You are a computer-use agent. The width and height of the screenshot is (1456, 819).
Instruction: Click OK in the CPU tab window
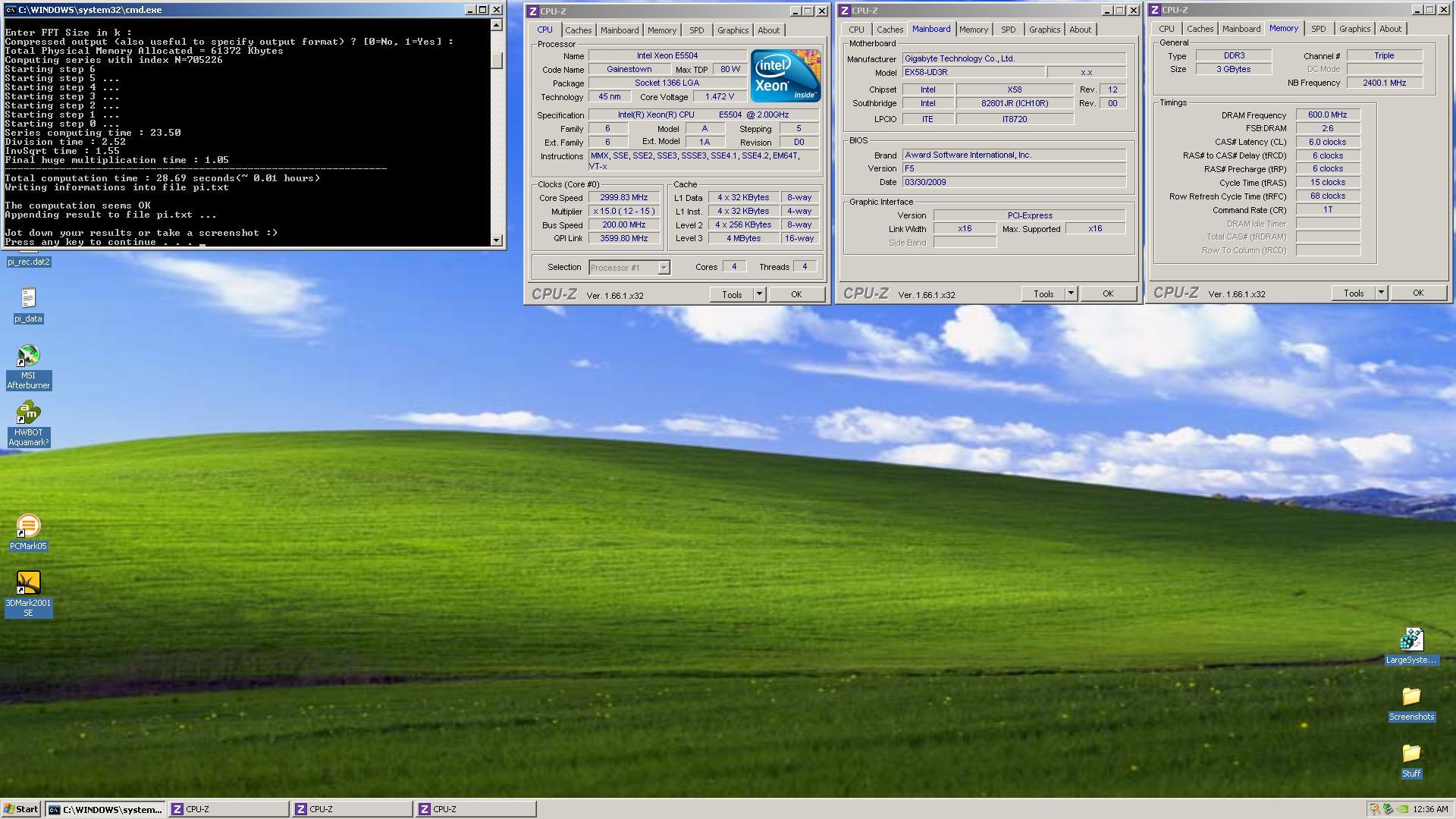pos(796,294)
